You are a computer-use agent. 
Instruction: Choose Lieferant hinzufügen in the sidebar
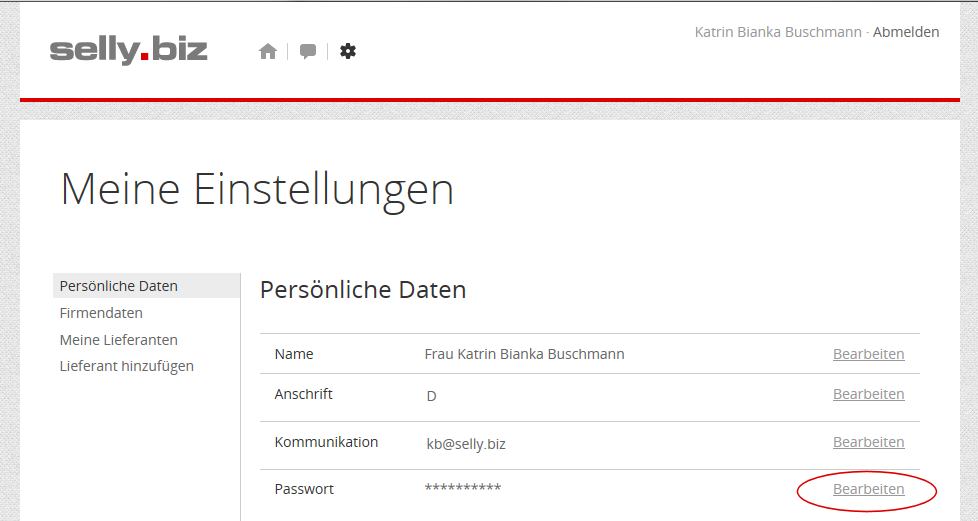pyautogui.click(x=127, y=366)
